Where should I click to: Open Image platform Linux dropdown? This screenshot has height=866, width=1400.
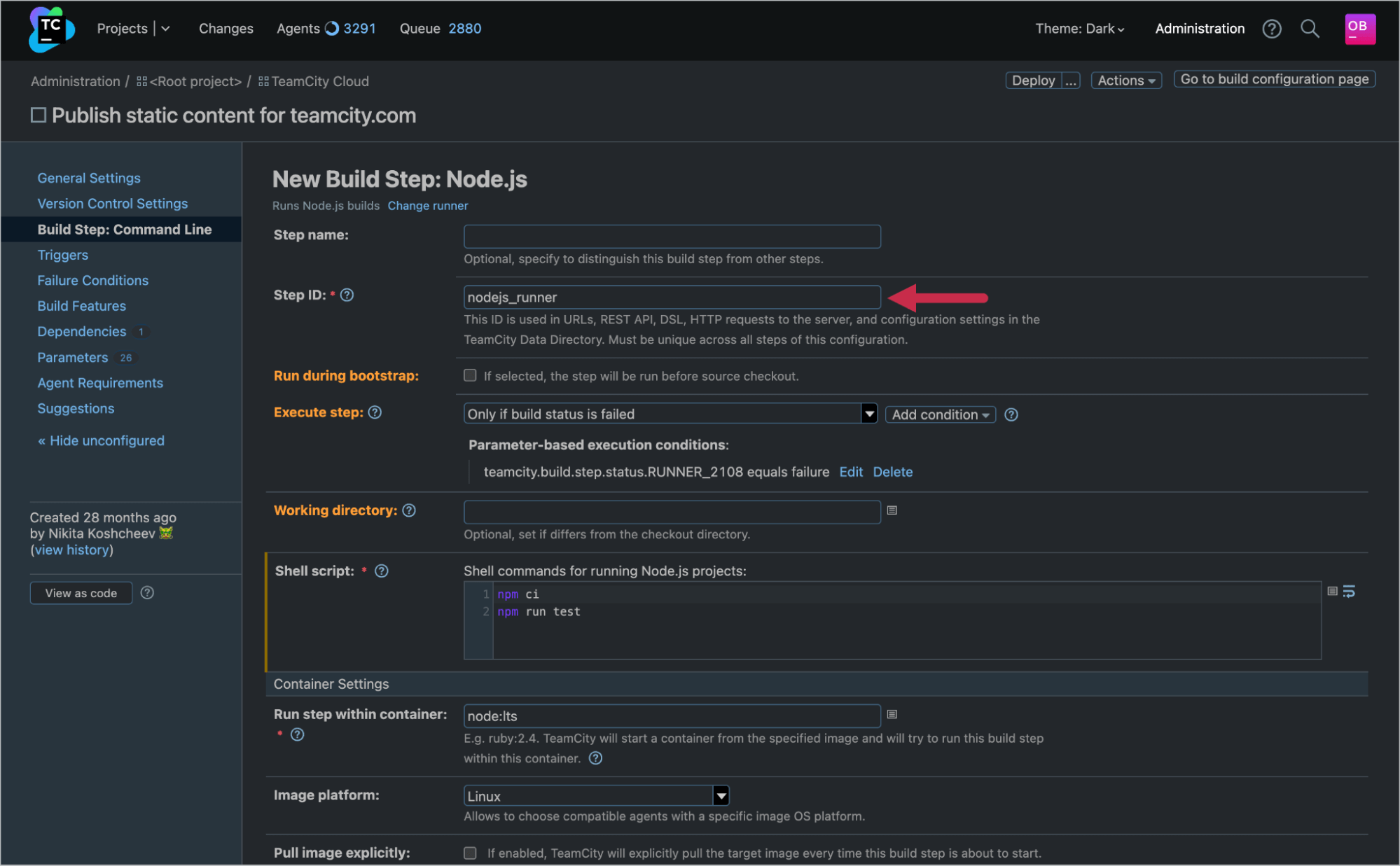point(596,796)
